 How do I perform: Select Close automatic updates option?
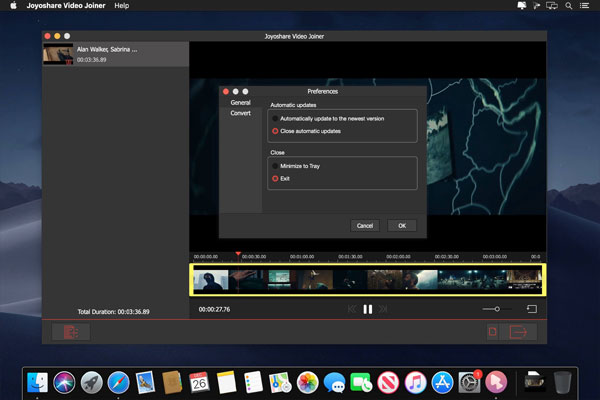pos(276,131)
